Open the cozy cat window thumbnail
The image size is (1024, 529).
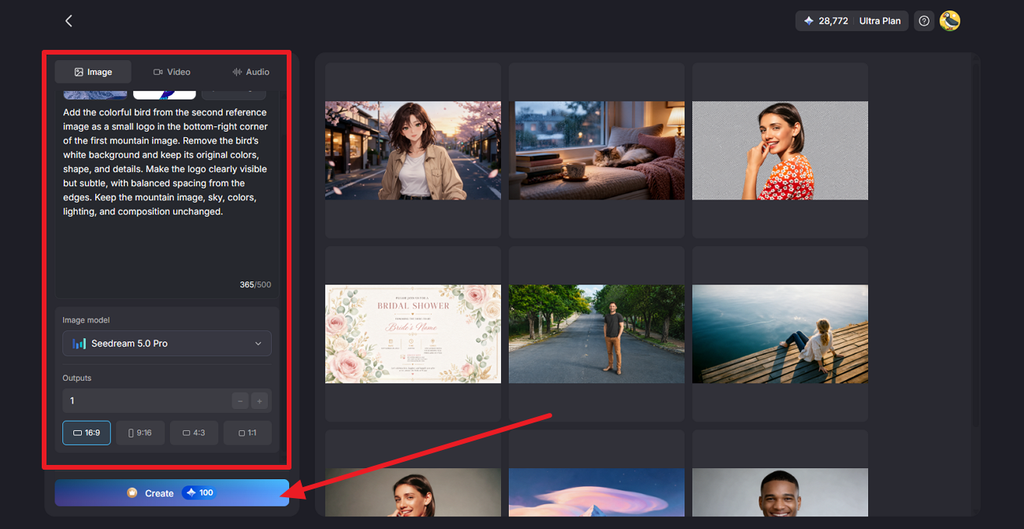(597, 150)
